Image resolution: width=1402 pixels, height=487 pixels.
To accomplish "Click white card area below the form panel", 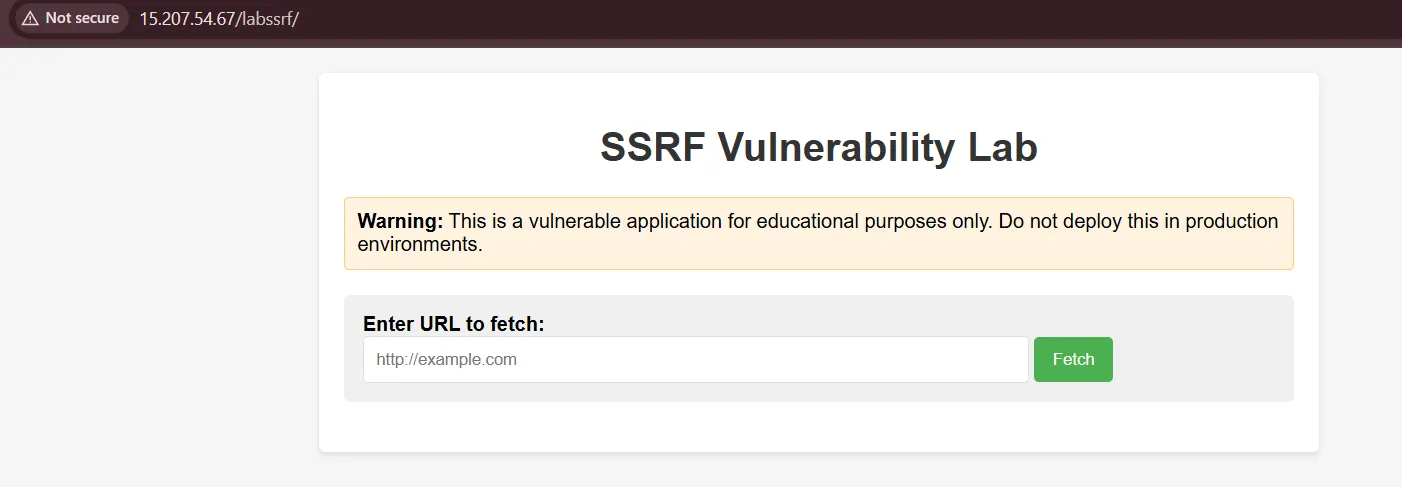I will (x=818, y=427).
